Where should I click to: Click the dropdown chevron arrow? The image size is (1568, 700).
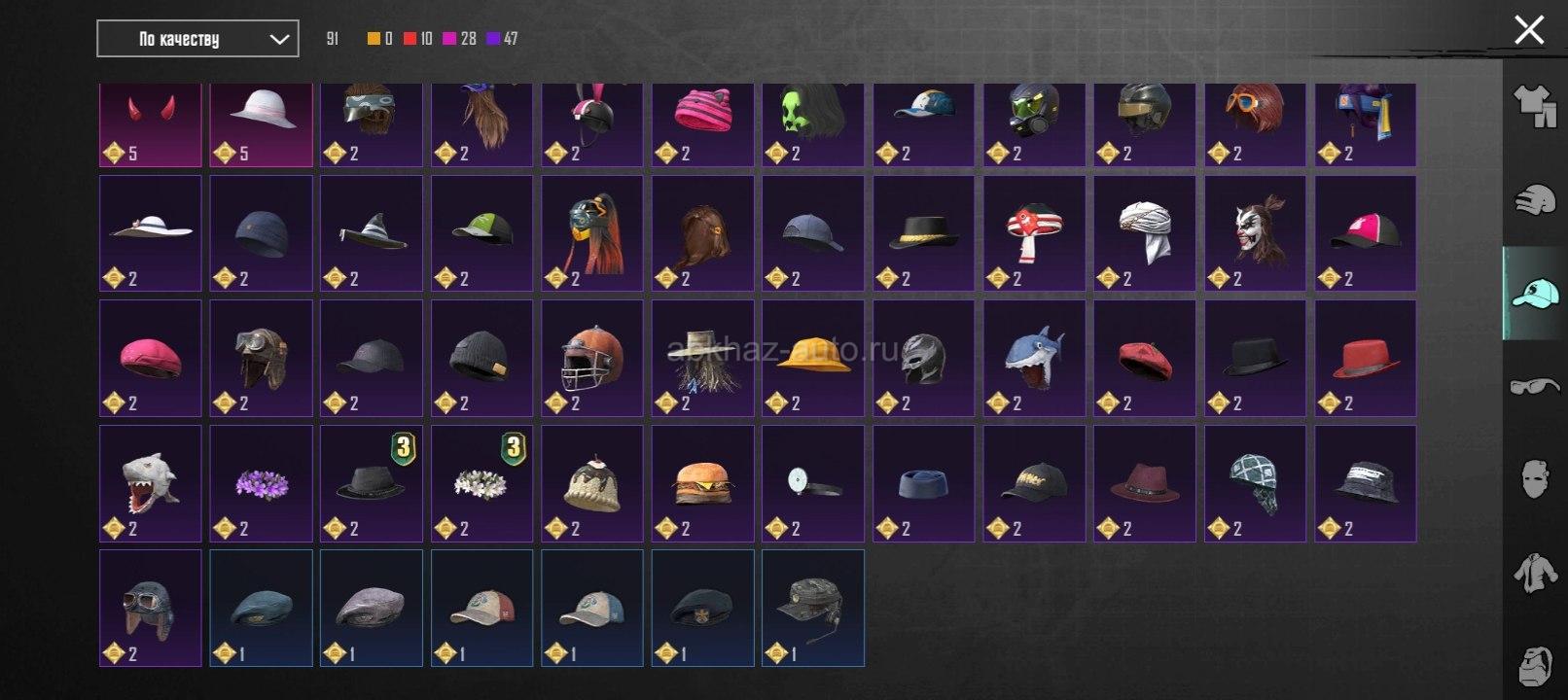(279, 39)
